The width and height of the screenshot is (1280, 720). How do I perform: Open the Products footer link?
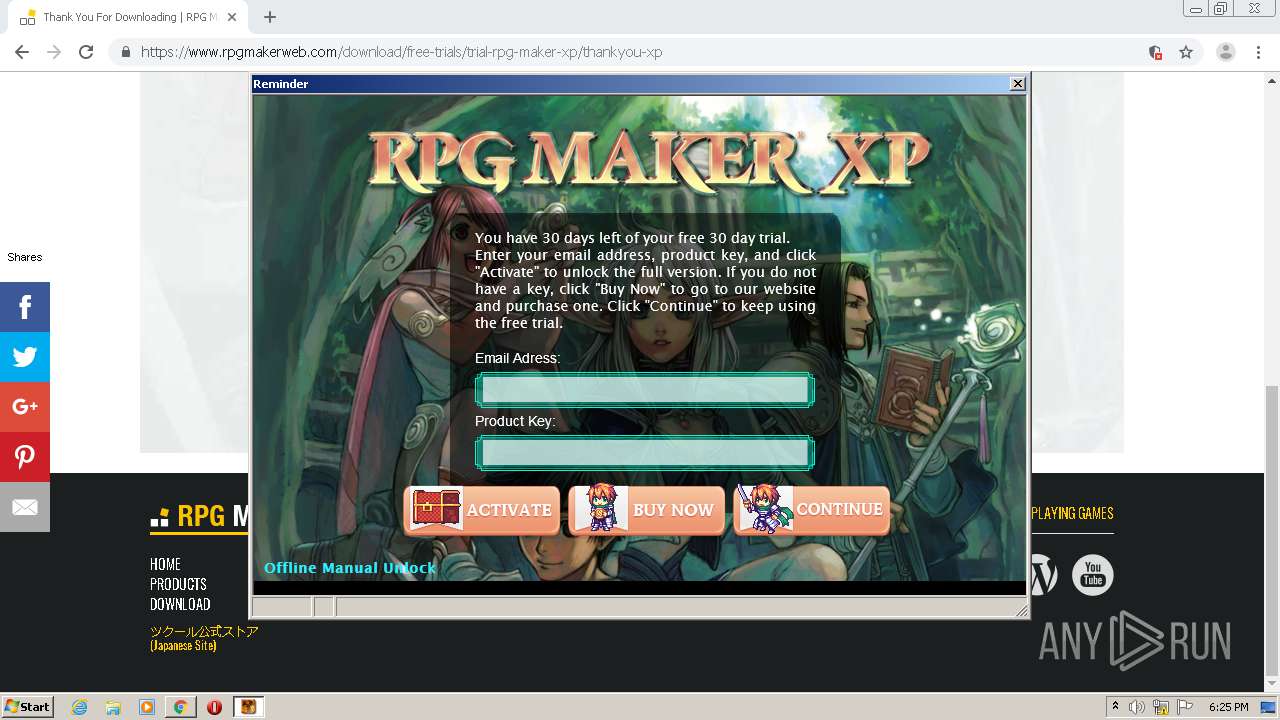(x=178, y=584)
